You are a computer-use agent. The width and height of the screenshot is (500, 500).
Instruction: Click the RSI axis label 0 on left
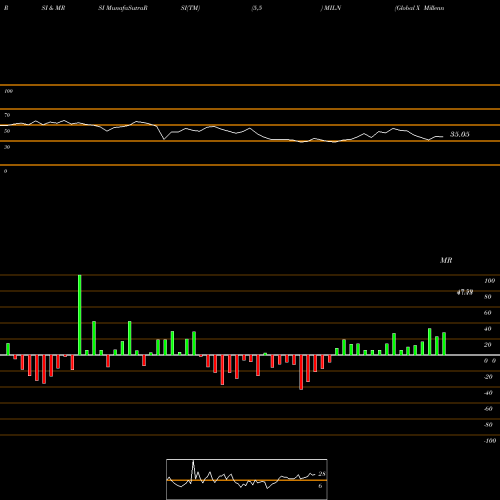coord(5,171)
